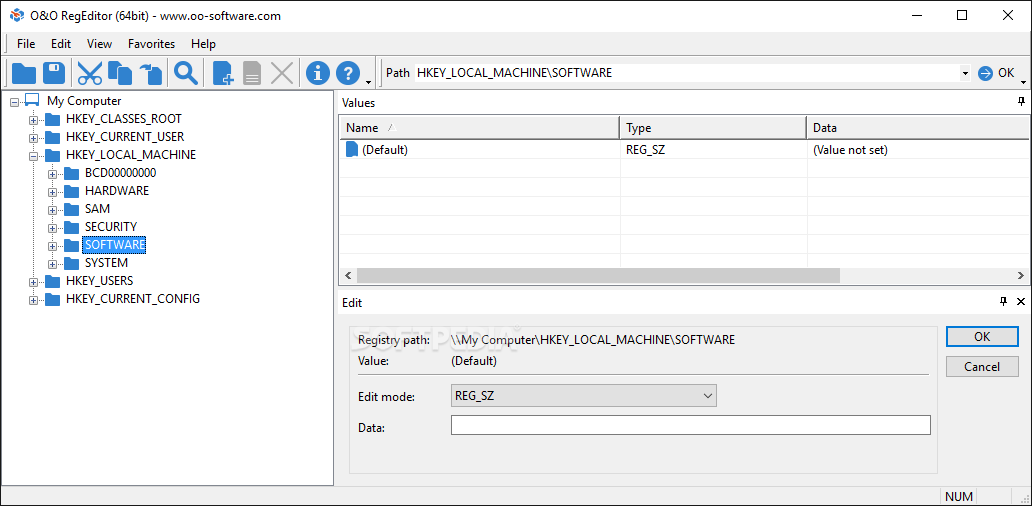
Task: Click the Help question mark icon
Action: tap(348, 73)
